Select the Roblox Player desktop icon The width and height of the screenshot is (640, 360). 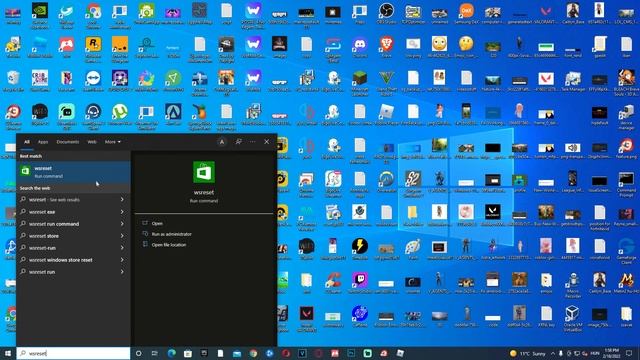(x=386, y=115)
